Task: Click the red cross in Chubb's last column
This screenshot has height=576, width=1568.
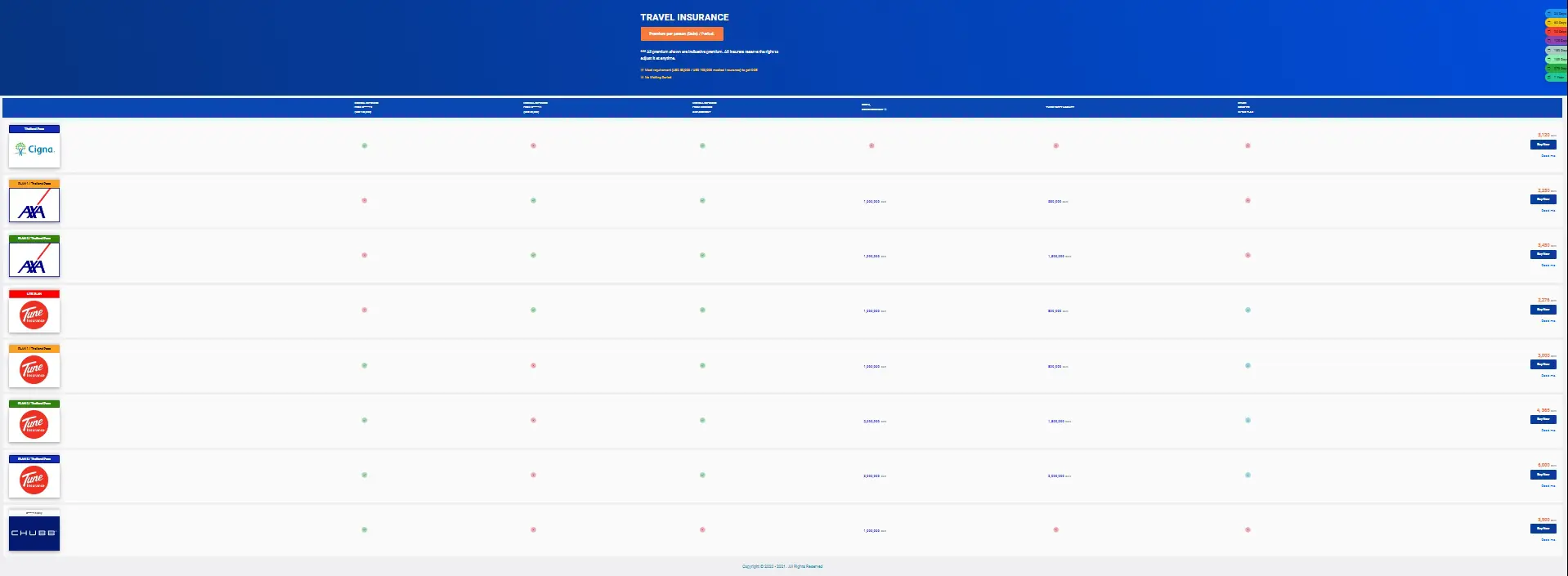Action: pos(1248,529)
